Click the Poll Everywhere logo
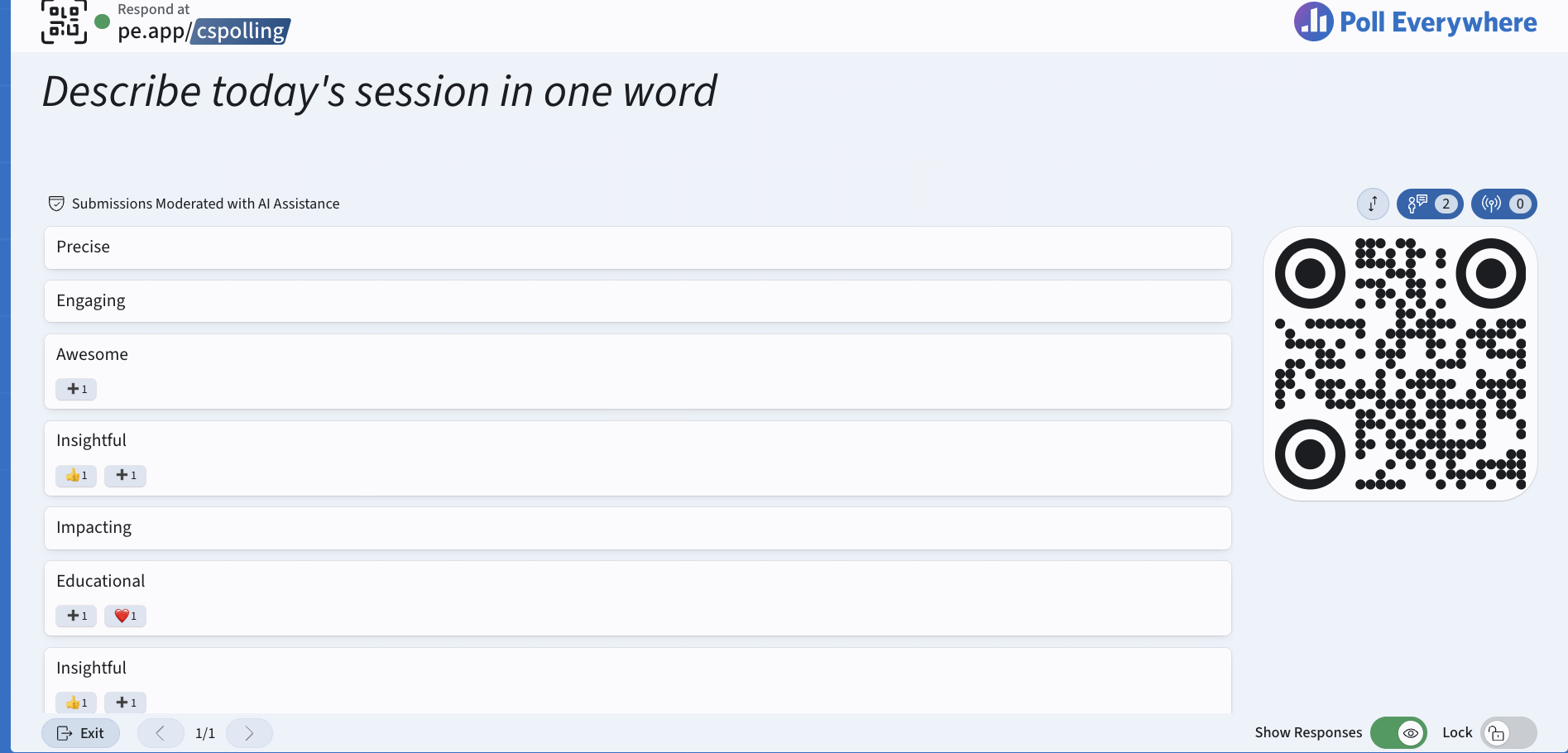1568x753 pixels. coord(1416,22)
